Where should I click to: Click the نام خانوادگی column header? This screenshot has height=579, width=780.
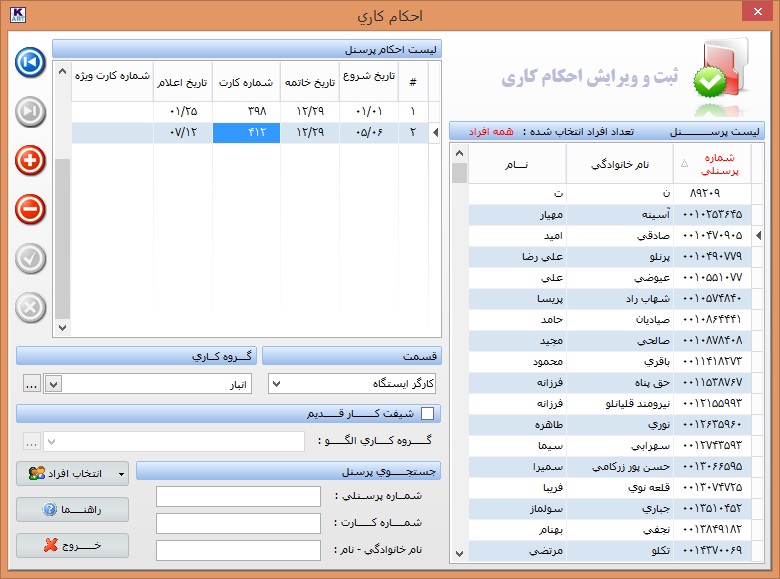point(619,164)
